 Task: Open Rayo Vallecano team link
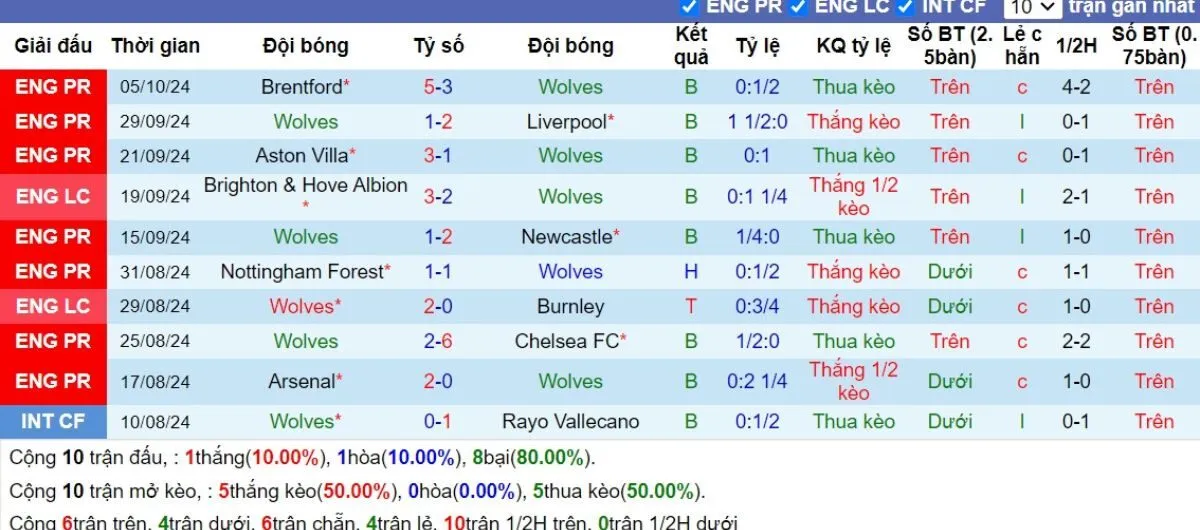(570, 422)
